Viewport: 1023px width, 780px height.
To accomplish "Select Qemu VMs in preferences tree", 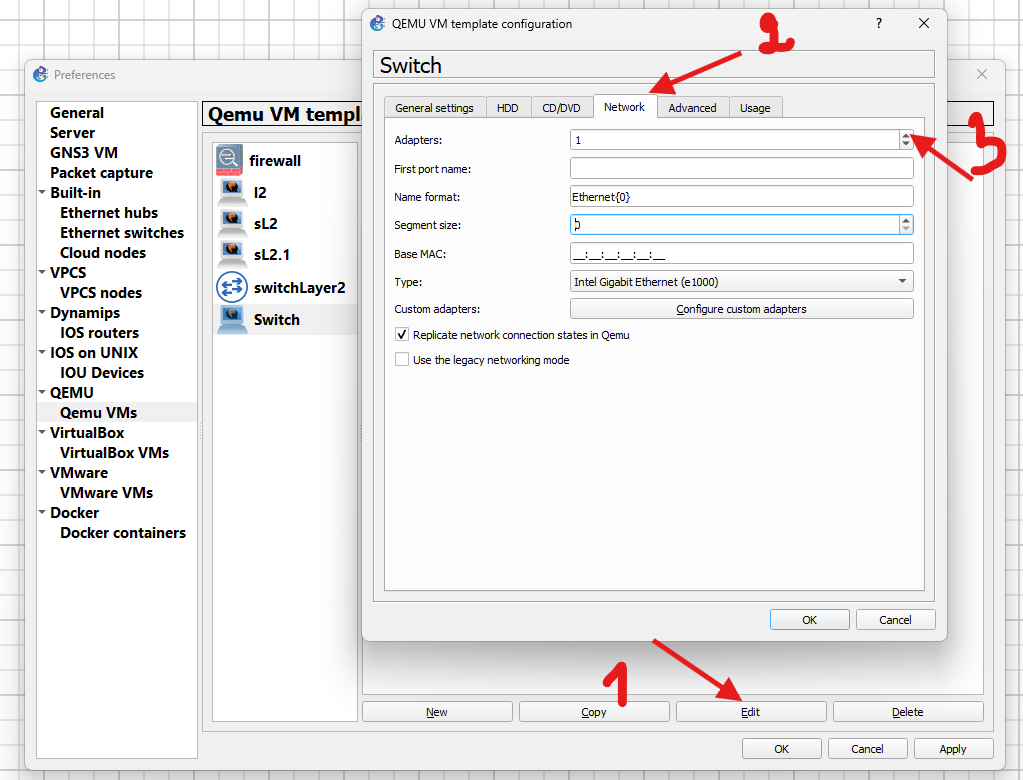I will [99, 412].
